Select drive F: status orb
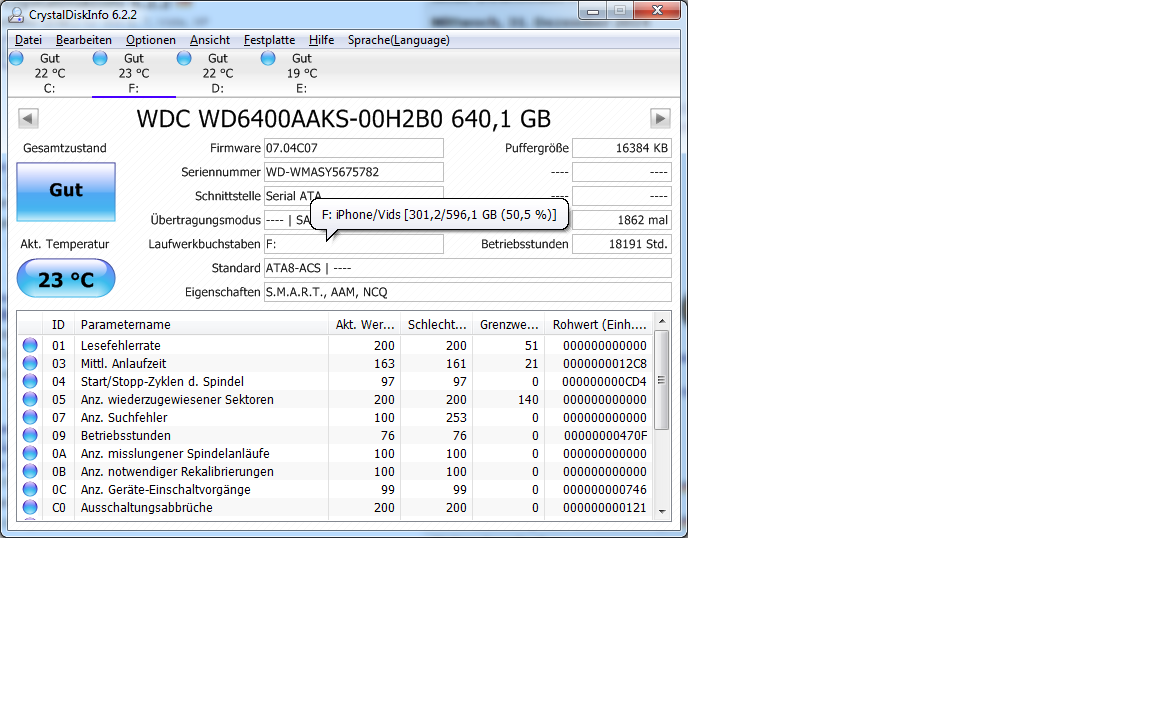1152x720 pixels. 101,58
